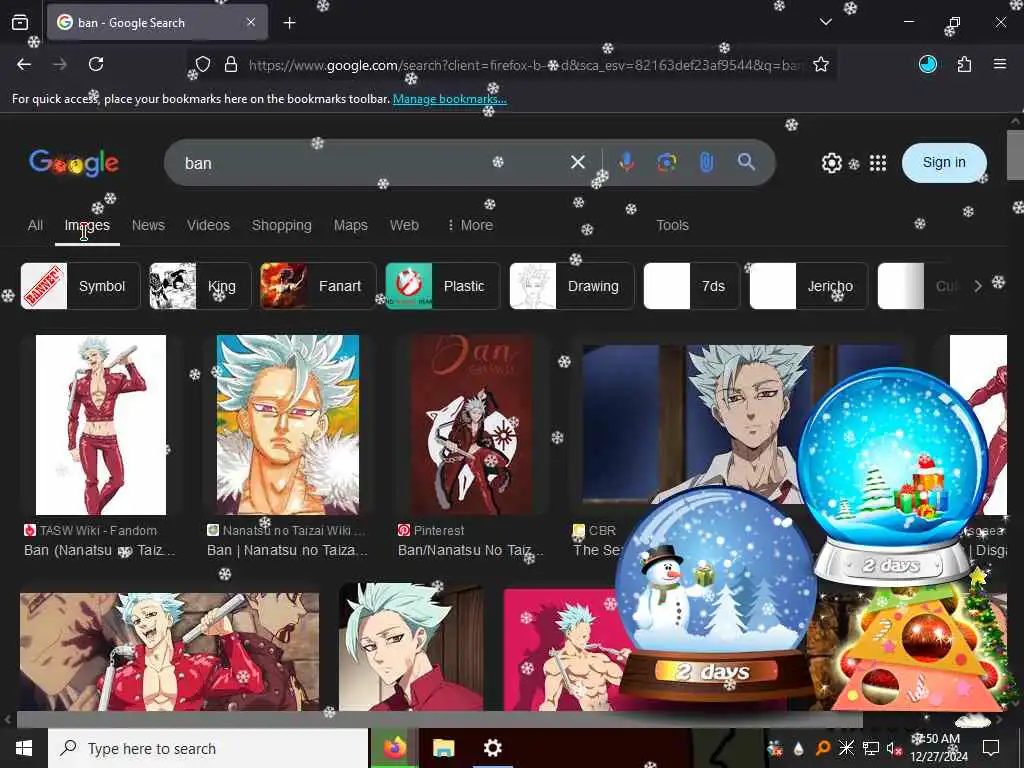Image resolution: width=1024 pixels, height=768 pixels.
Task: Click the Google logo
Action: click(74, 163)
